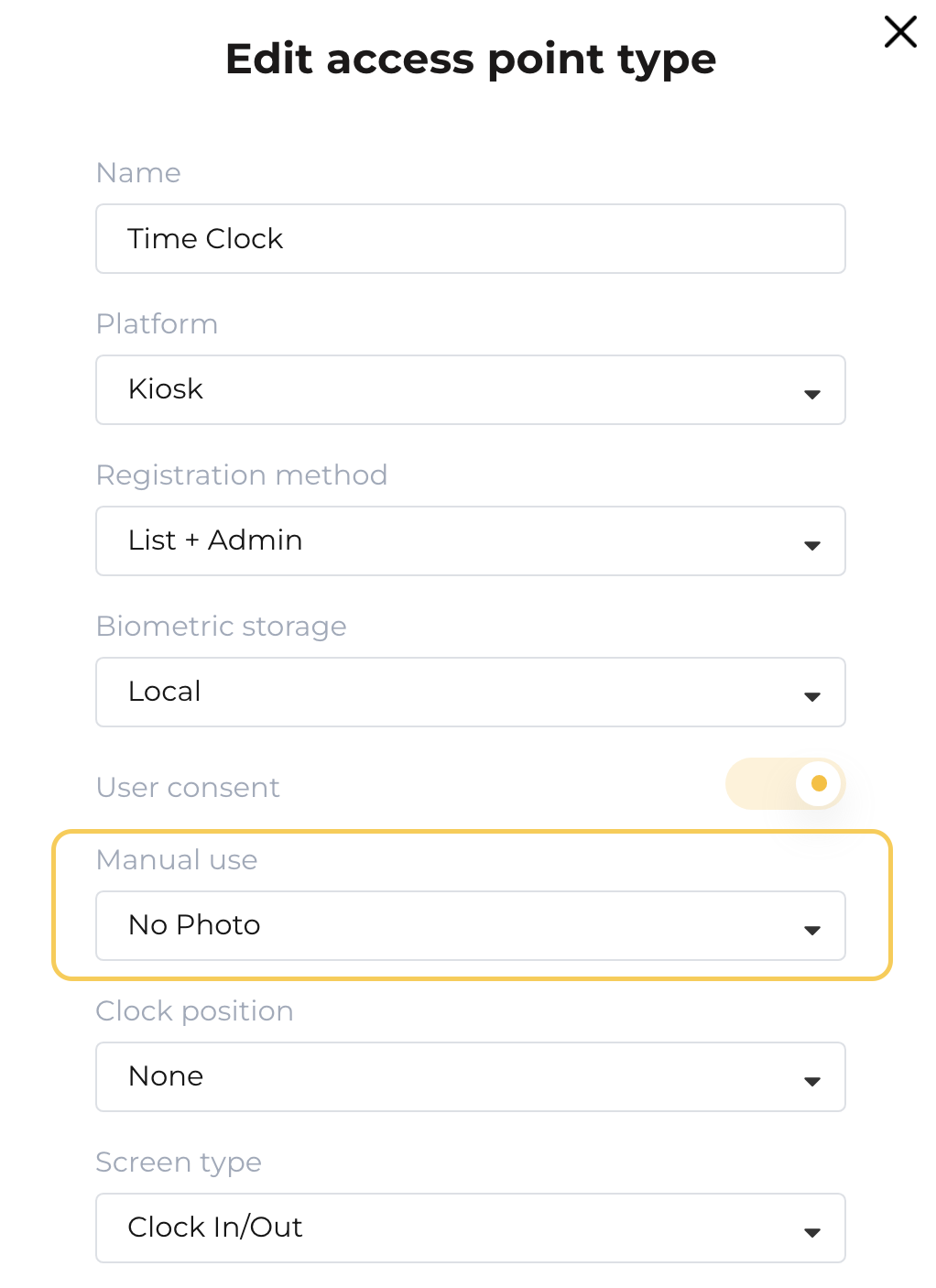
Task: Expand the Biometric storage dropdown
Action: pyautogui.click(x=470, y=692)
